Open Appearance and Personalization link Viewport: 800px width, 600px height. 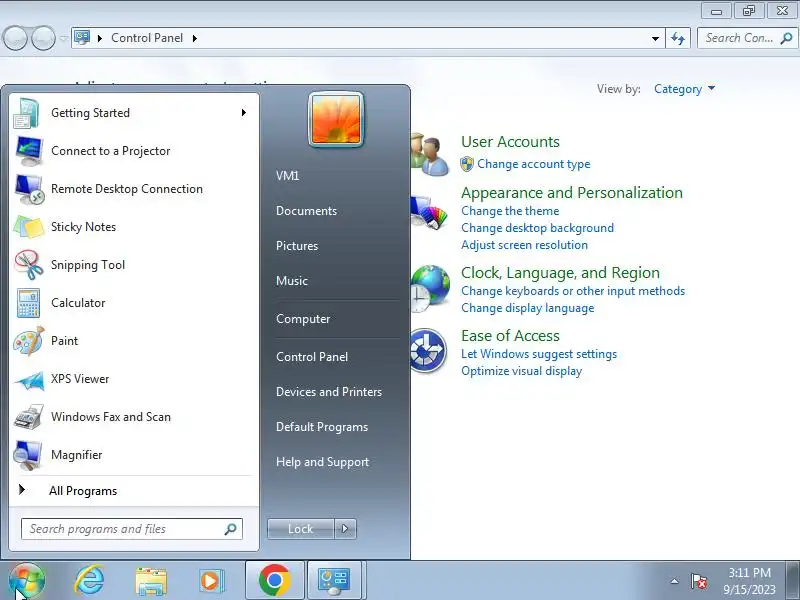pyautogui.click(x=572, y=193)
